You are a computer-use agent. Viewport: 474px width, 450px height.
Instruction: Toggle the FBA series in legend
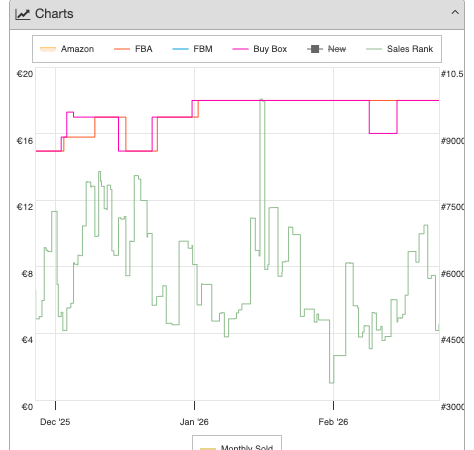click(133, 49)
